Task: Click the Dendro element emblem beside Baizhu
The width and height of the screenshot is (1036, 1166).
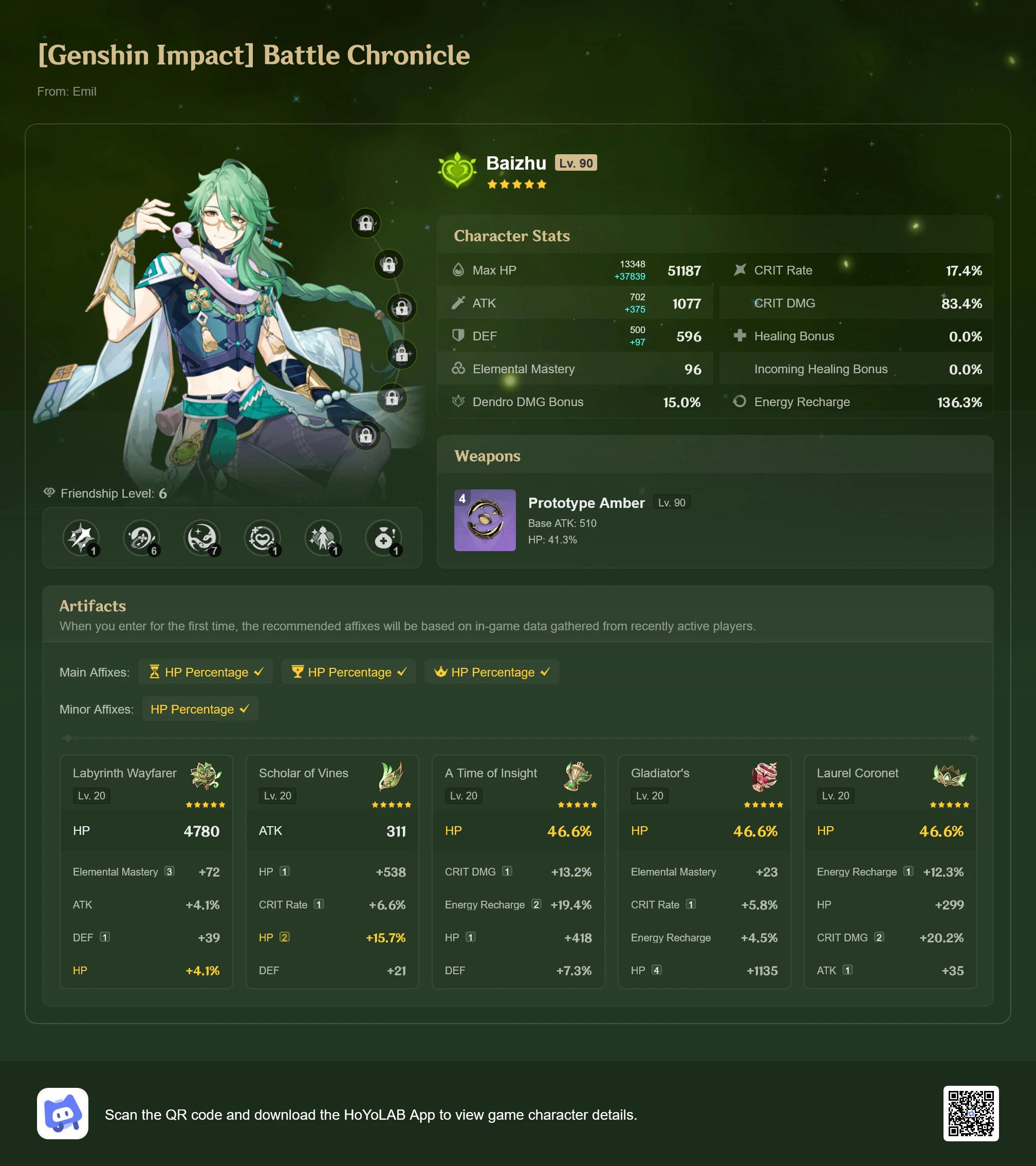Action: point(457,170)
